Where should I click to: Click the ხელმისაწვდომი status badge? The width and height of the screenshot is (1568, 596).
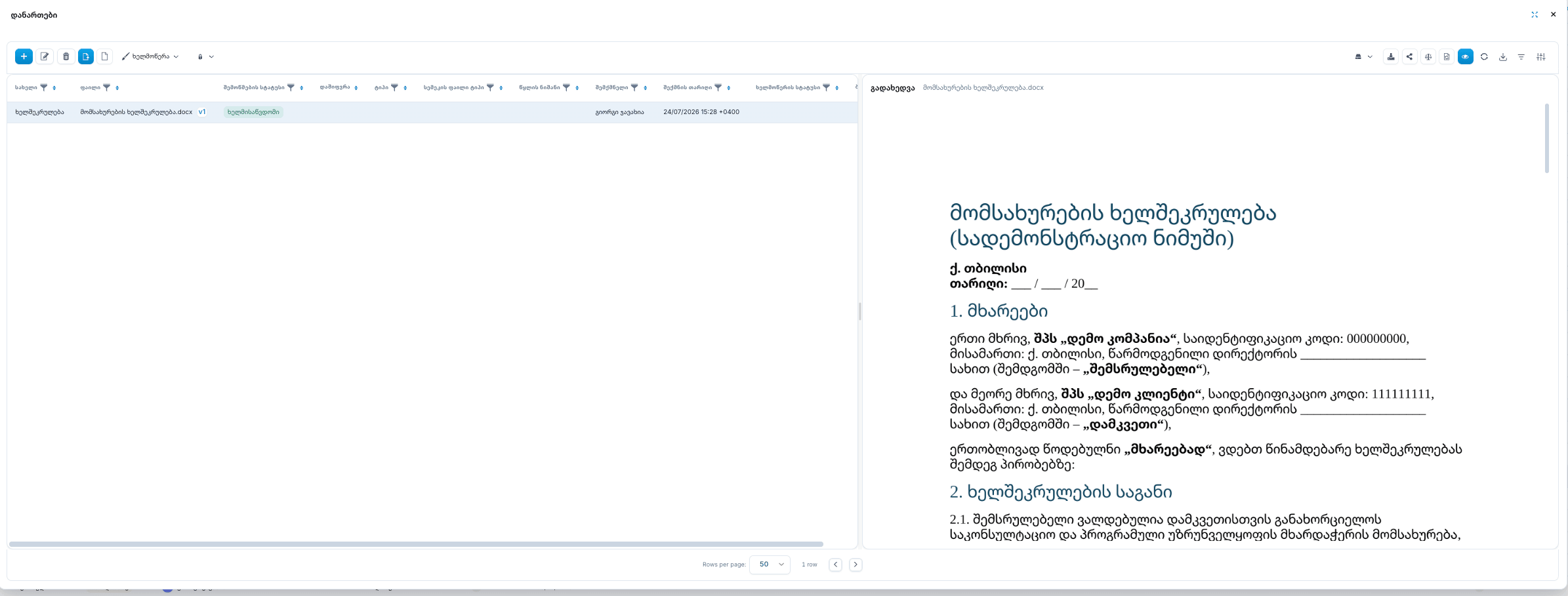[x=253, y=112]
